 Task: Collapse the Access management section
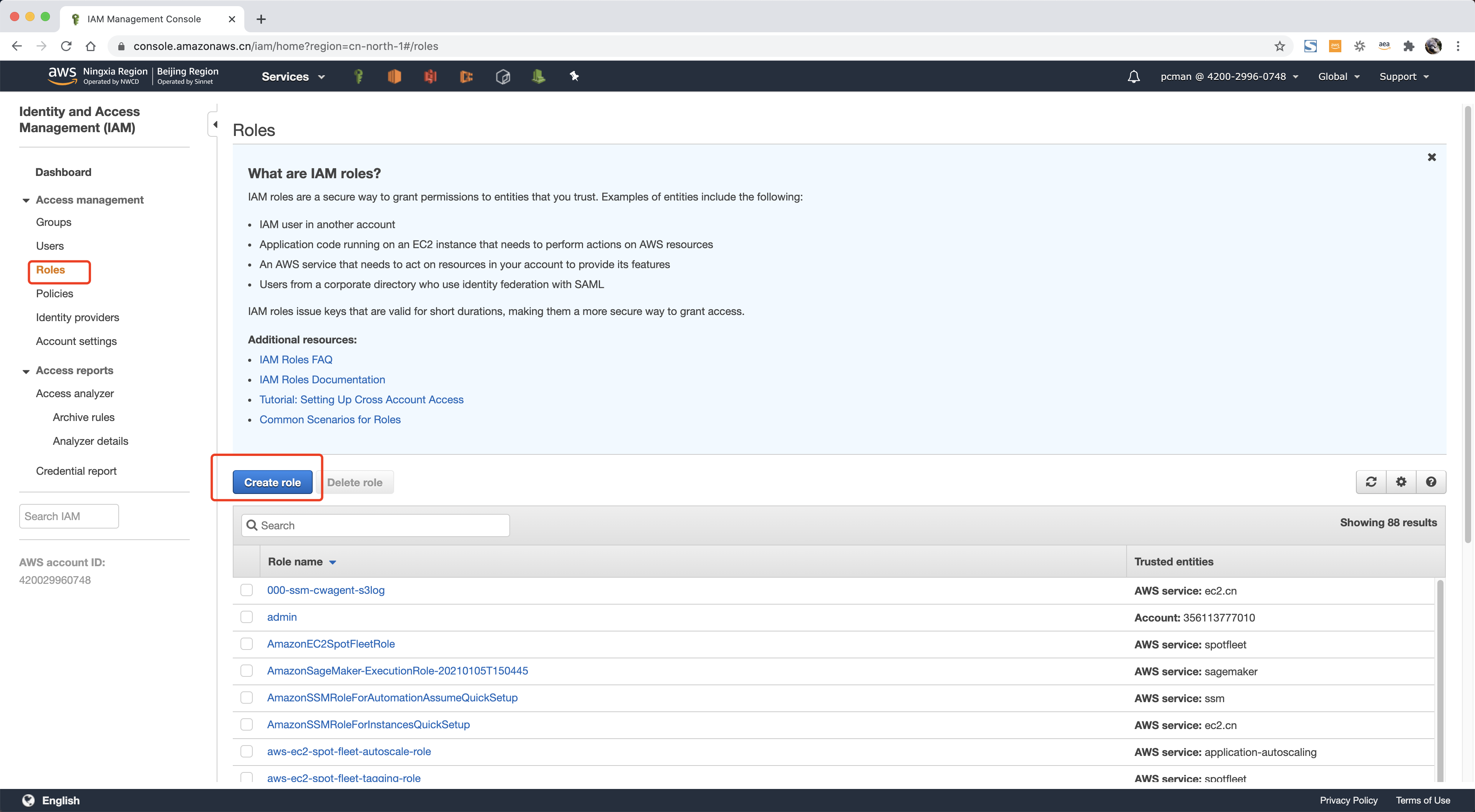coord(26,200)
